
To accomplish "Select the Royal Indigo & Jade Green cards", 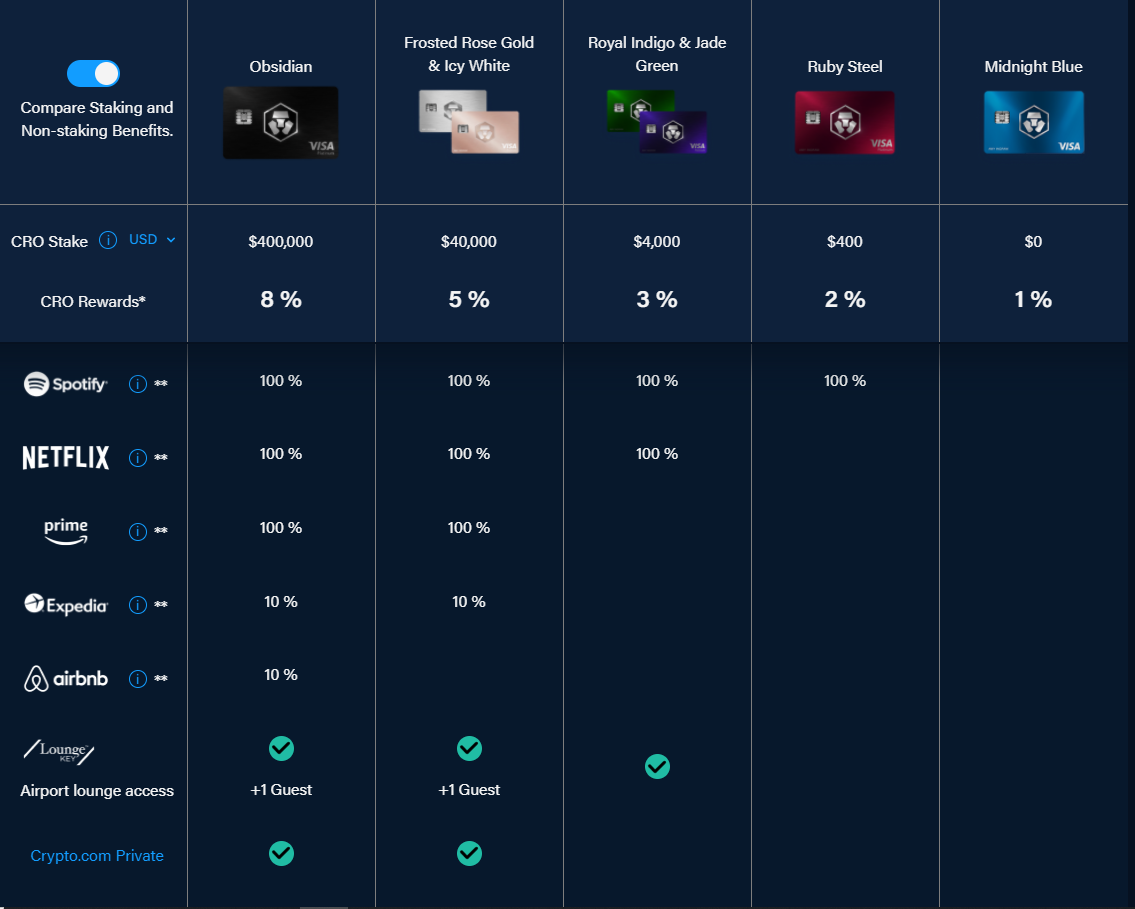I will click(657, 122).
